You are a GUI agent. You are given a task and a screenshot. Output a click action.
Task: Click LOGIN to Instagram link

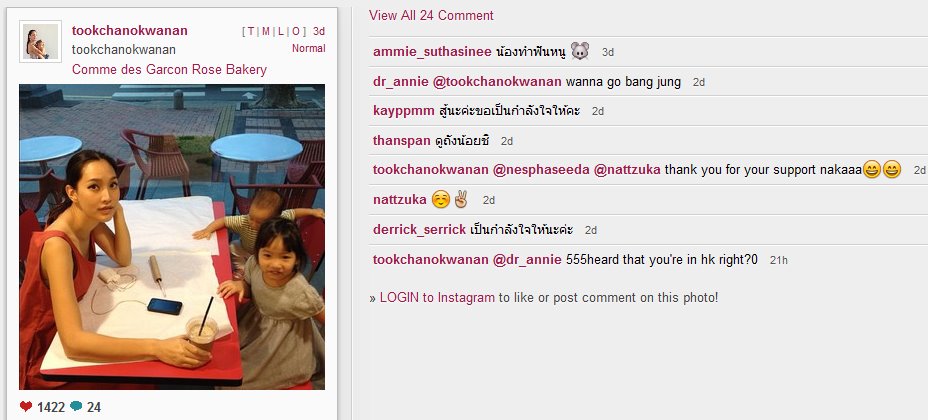click(437, 298)
